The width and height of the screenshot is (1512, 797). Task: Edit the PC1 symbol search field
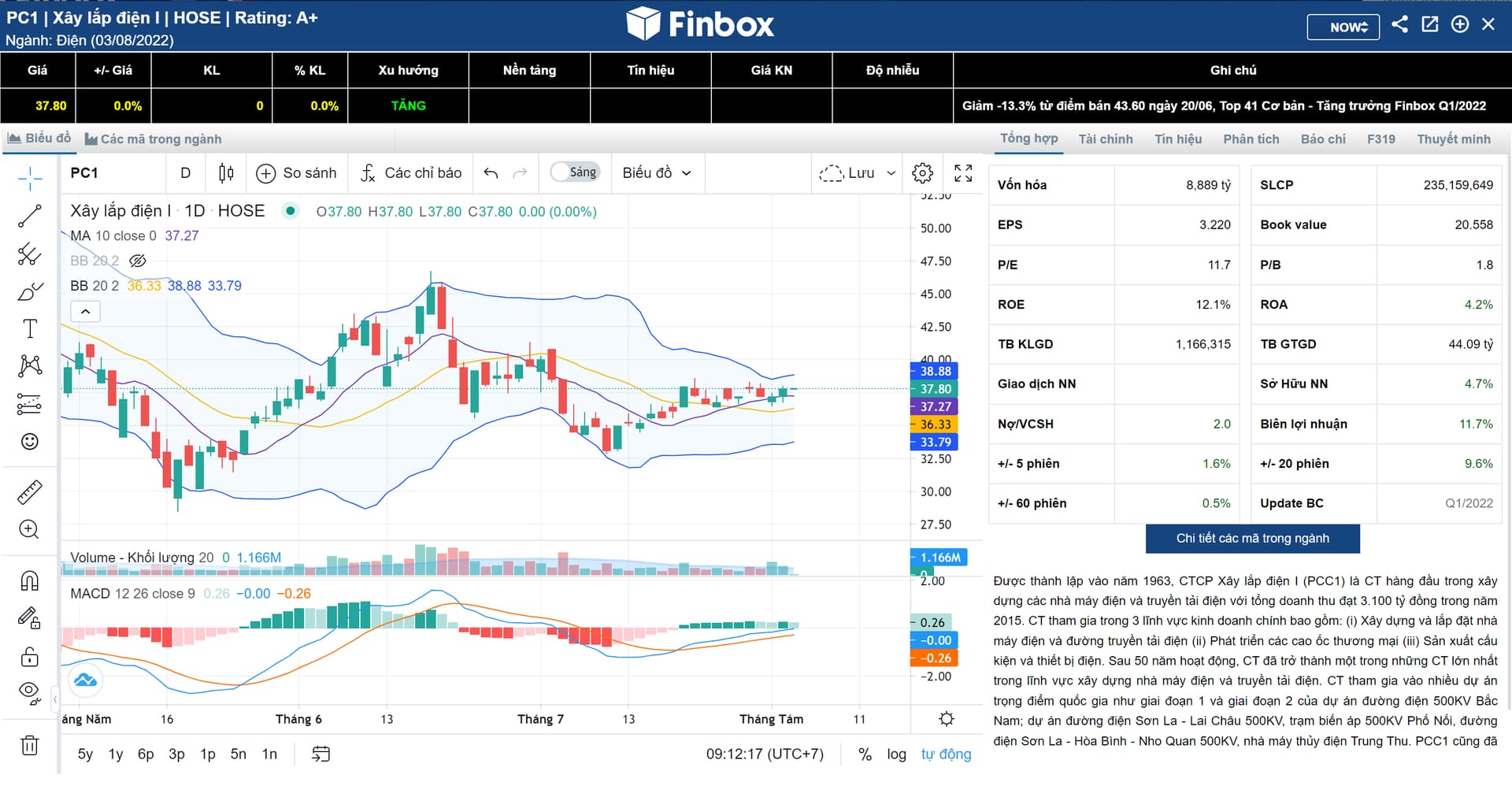pyautogui.click(x=112, y=173)
